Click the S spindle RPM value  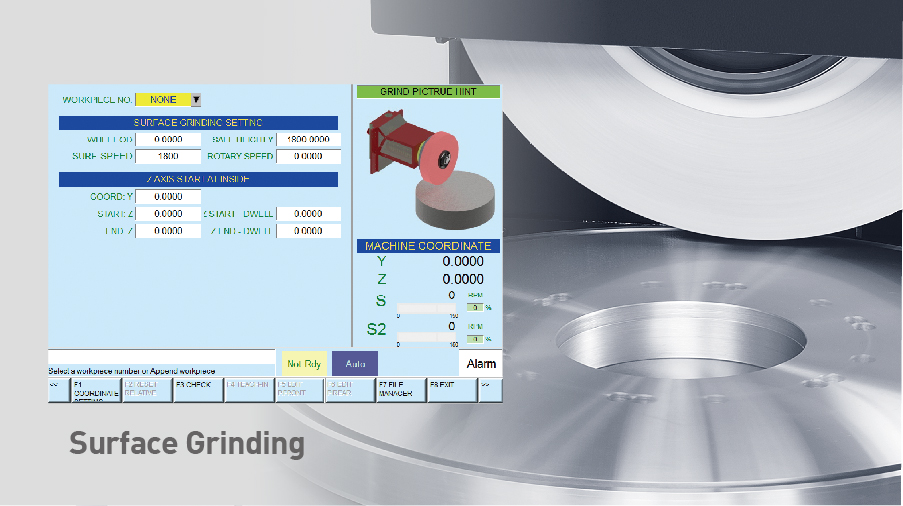(x=452, y=295)
